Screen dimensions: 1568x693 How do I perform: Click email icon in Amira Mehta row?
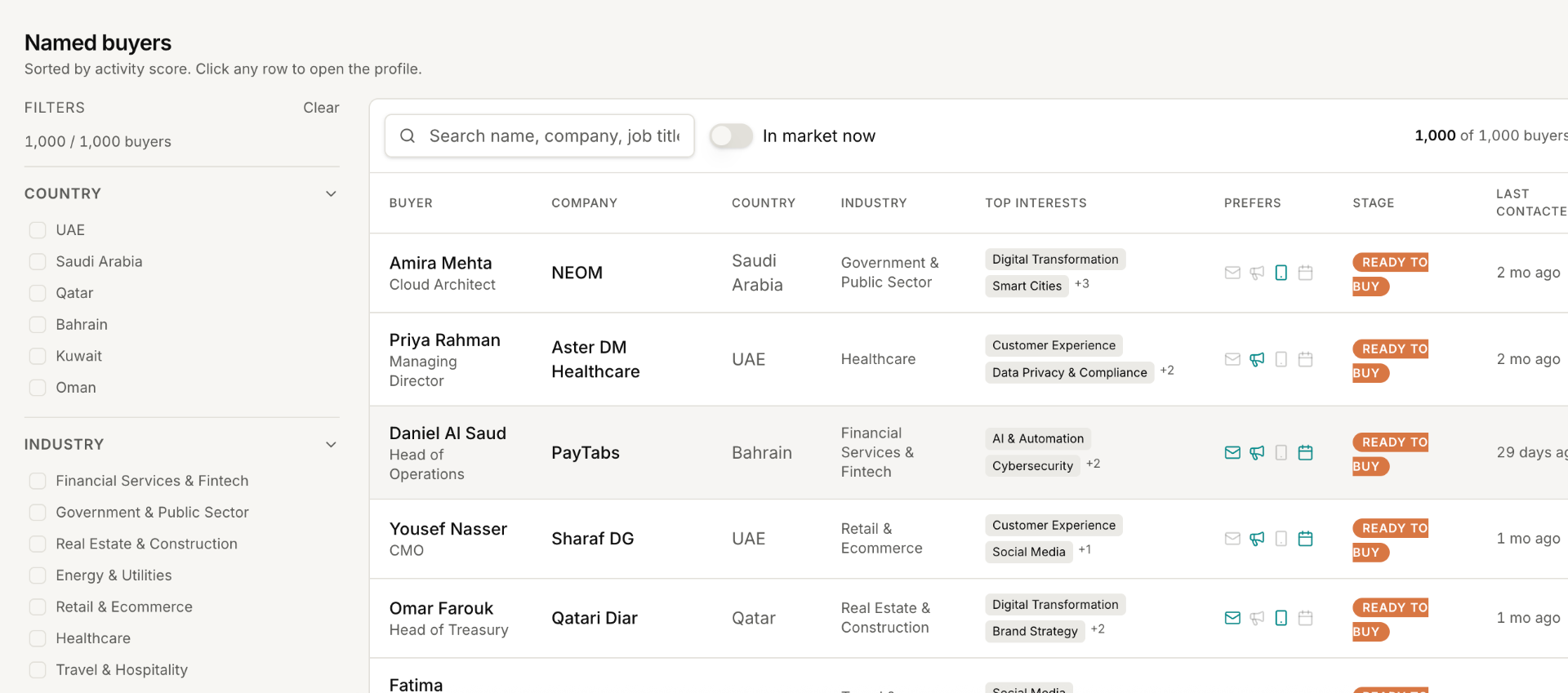(x=1232, y=273)
